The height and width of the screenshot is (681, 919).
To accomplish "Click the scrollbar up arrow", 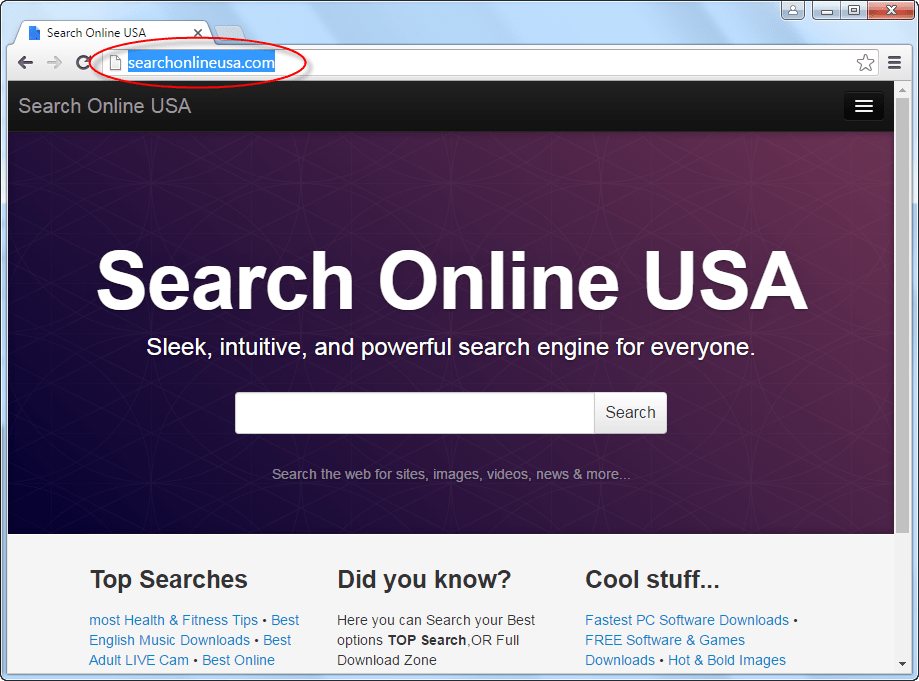I will (x=902, y=90).
